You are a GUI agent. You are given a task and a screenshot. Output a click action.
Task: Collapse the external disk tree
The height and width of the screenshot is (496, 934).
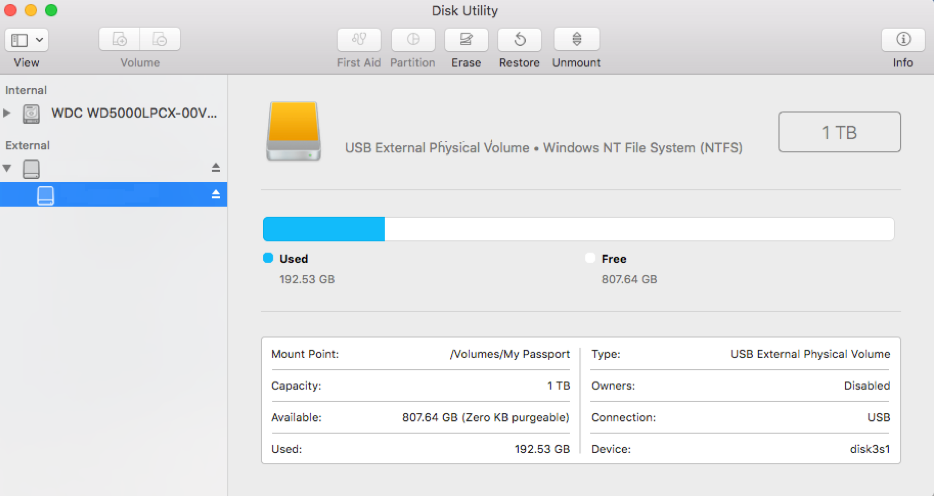tap(7, 169)
